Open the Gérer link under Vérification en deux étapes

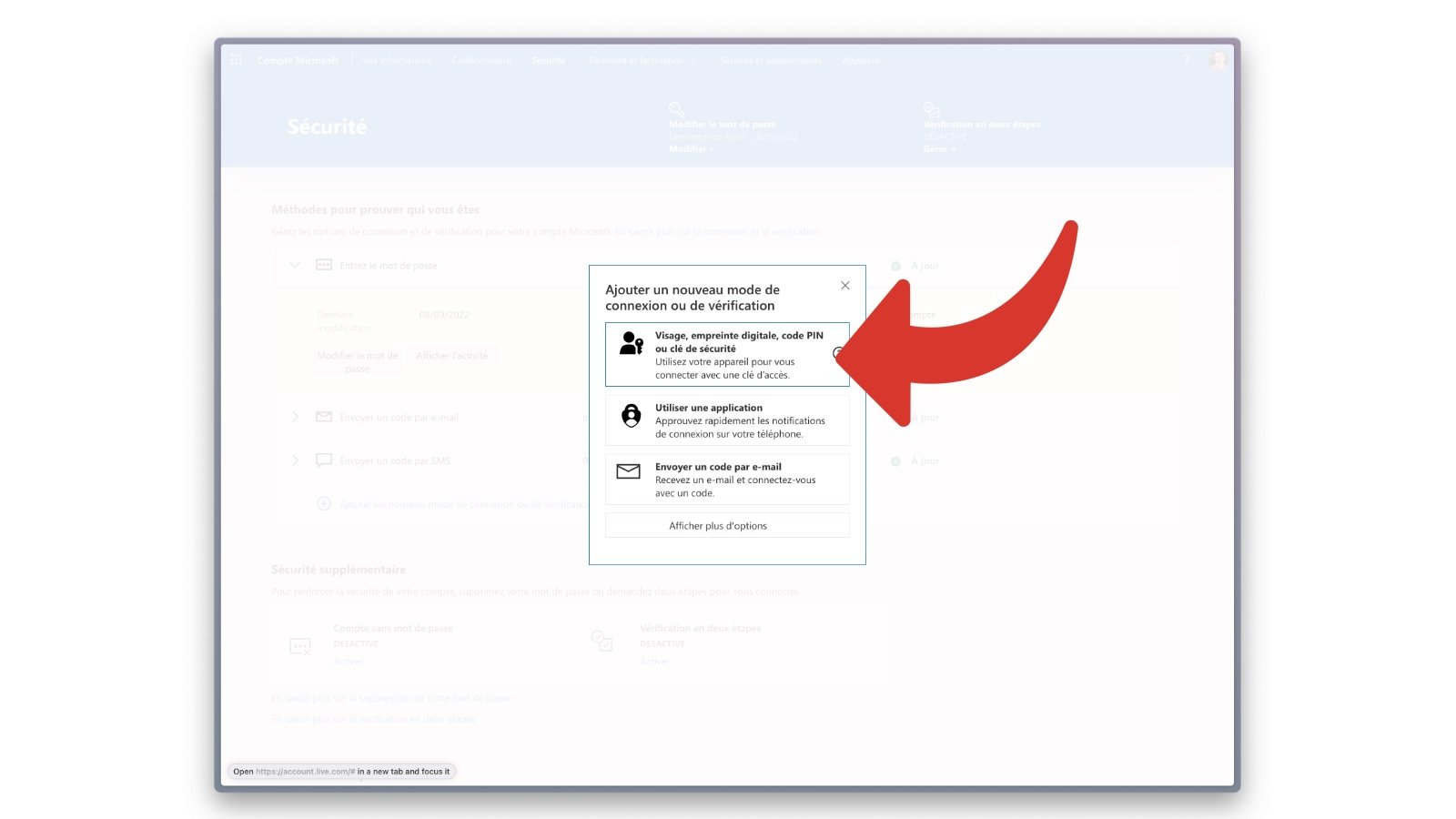click(x=937, y=148)
